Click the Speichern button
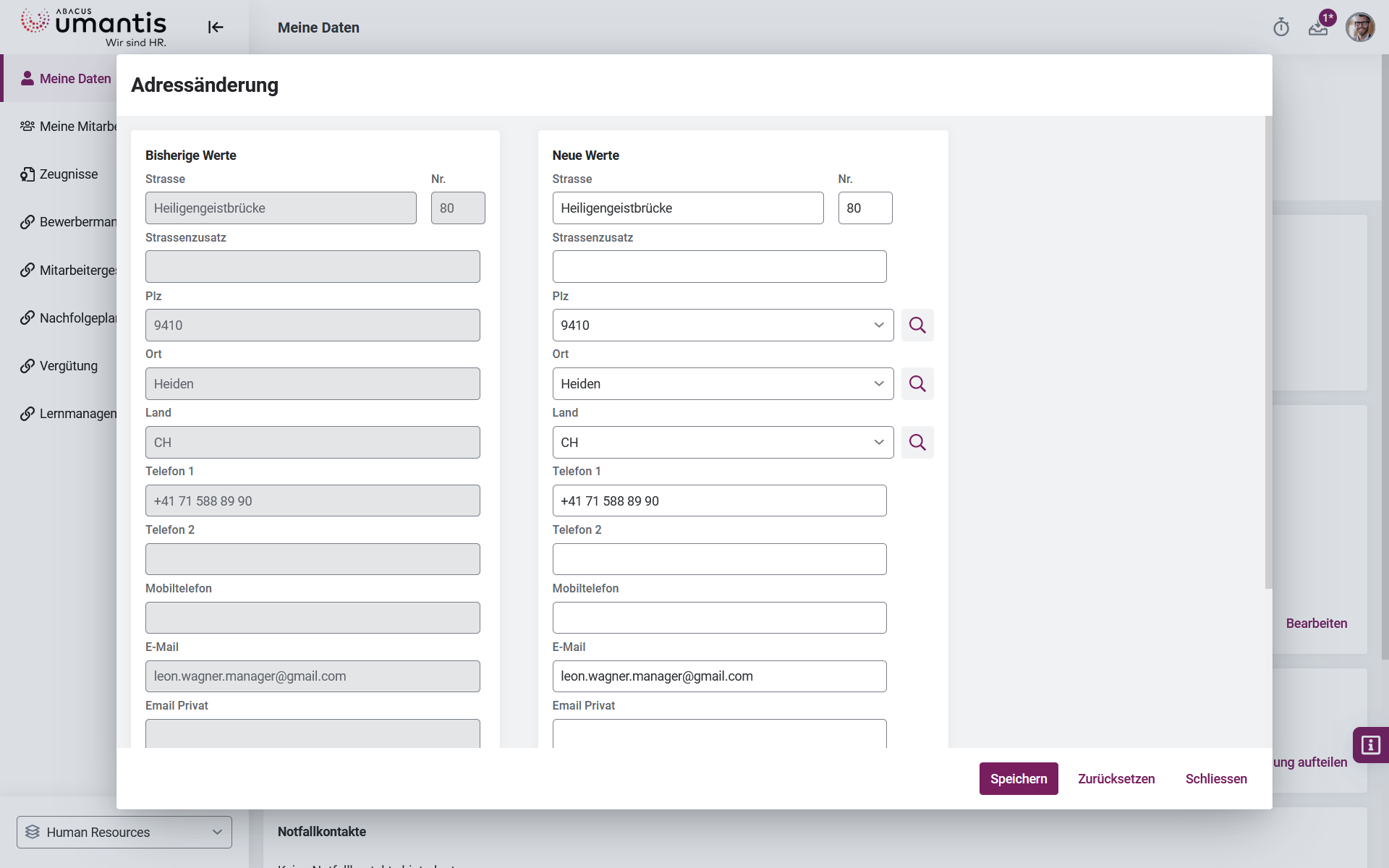The width and height of the screenshot is (1389, 868). [1018, 778]
